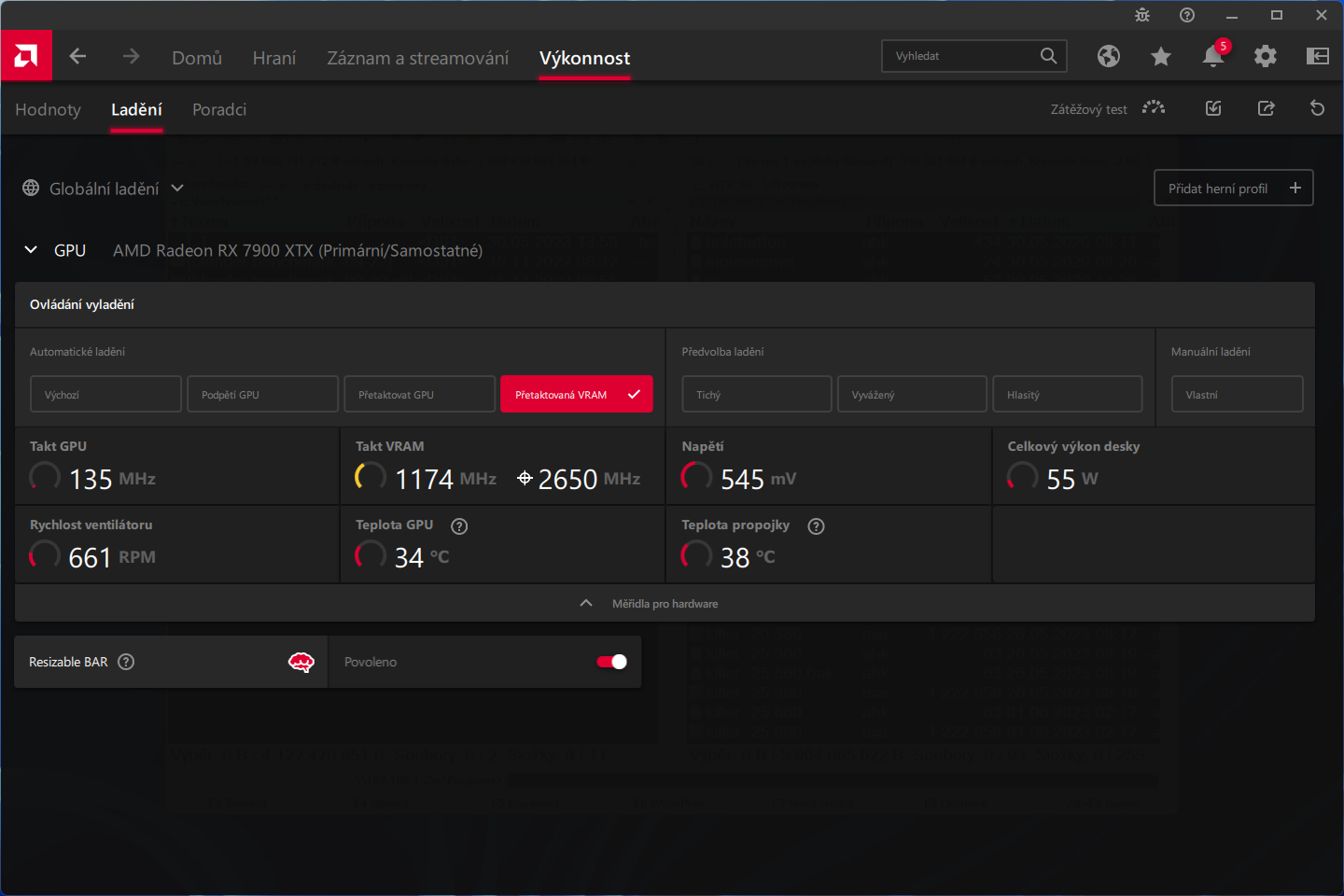Screen dimensions: 1344x896
Task: Click the Zátěžový test label
Action: click(x=1088, y=109)
